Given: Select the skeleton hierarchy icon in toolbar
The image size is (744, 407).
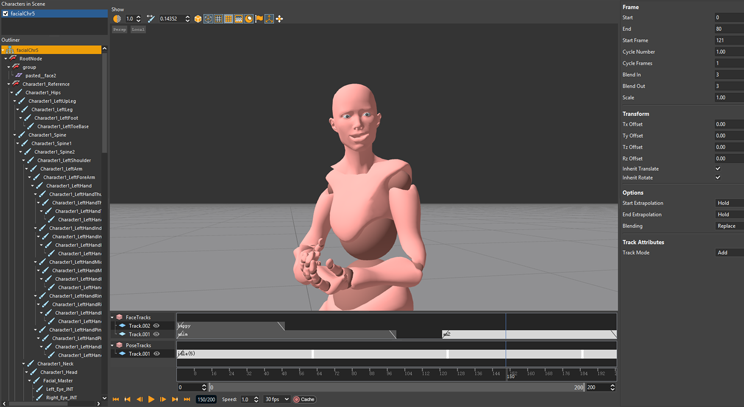Looking at the screenshot, I should coord(269,19).
